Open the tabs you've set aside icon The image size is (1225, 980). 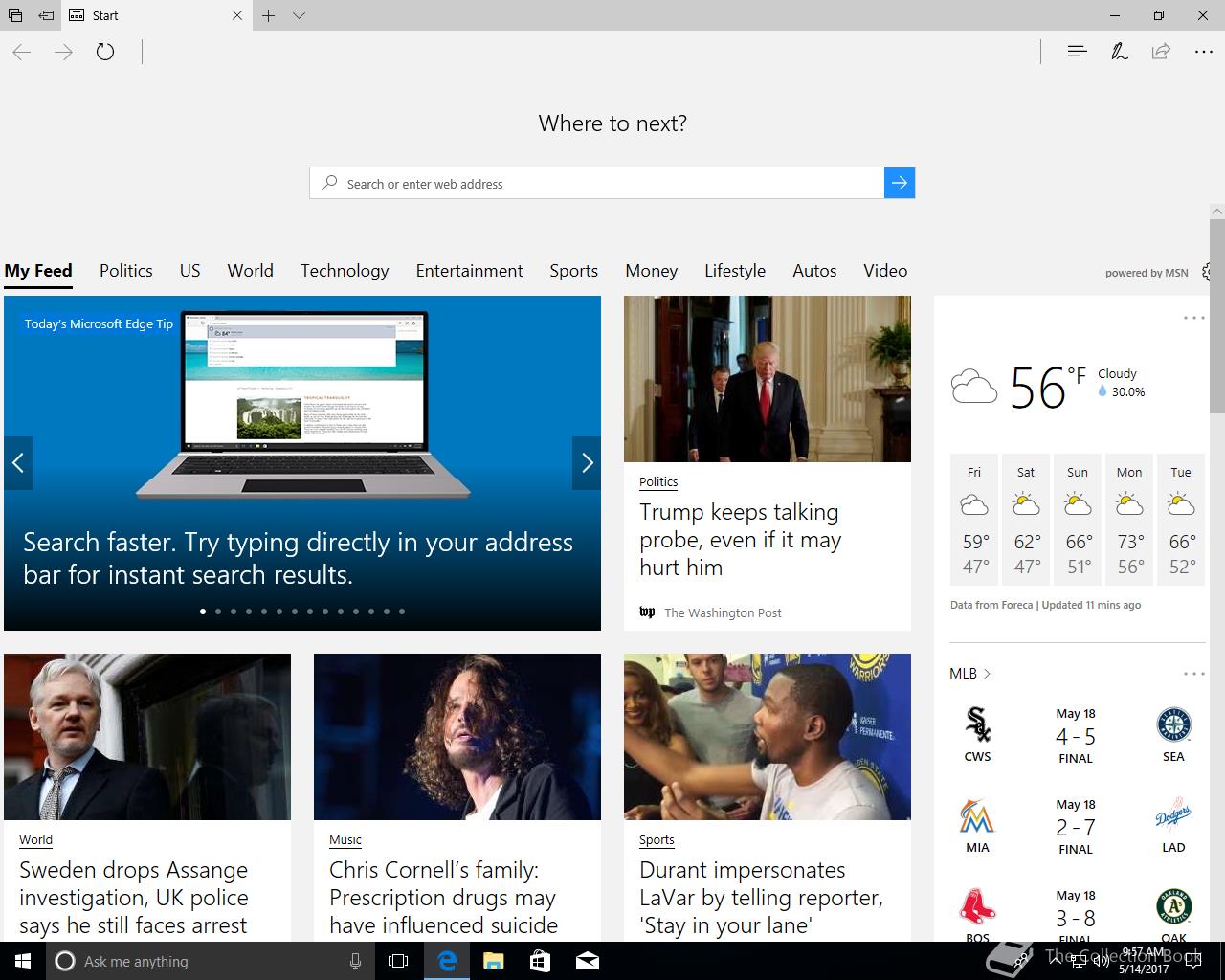coord(14,15)
